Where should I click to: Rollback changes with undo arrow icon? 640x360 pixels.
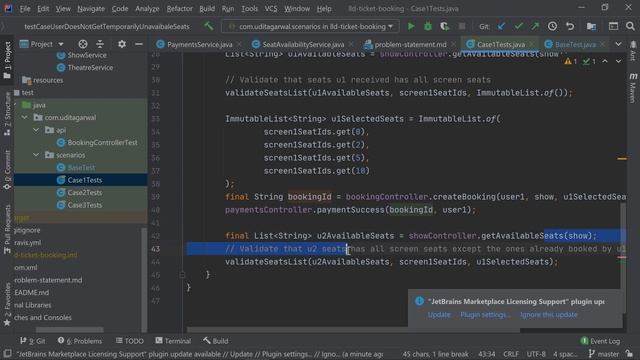[570, 27]
